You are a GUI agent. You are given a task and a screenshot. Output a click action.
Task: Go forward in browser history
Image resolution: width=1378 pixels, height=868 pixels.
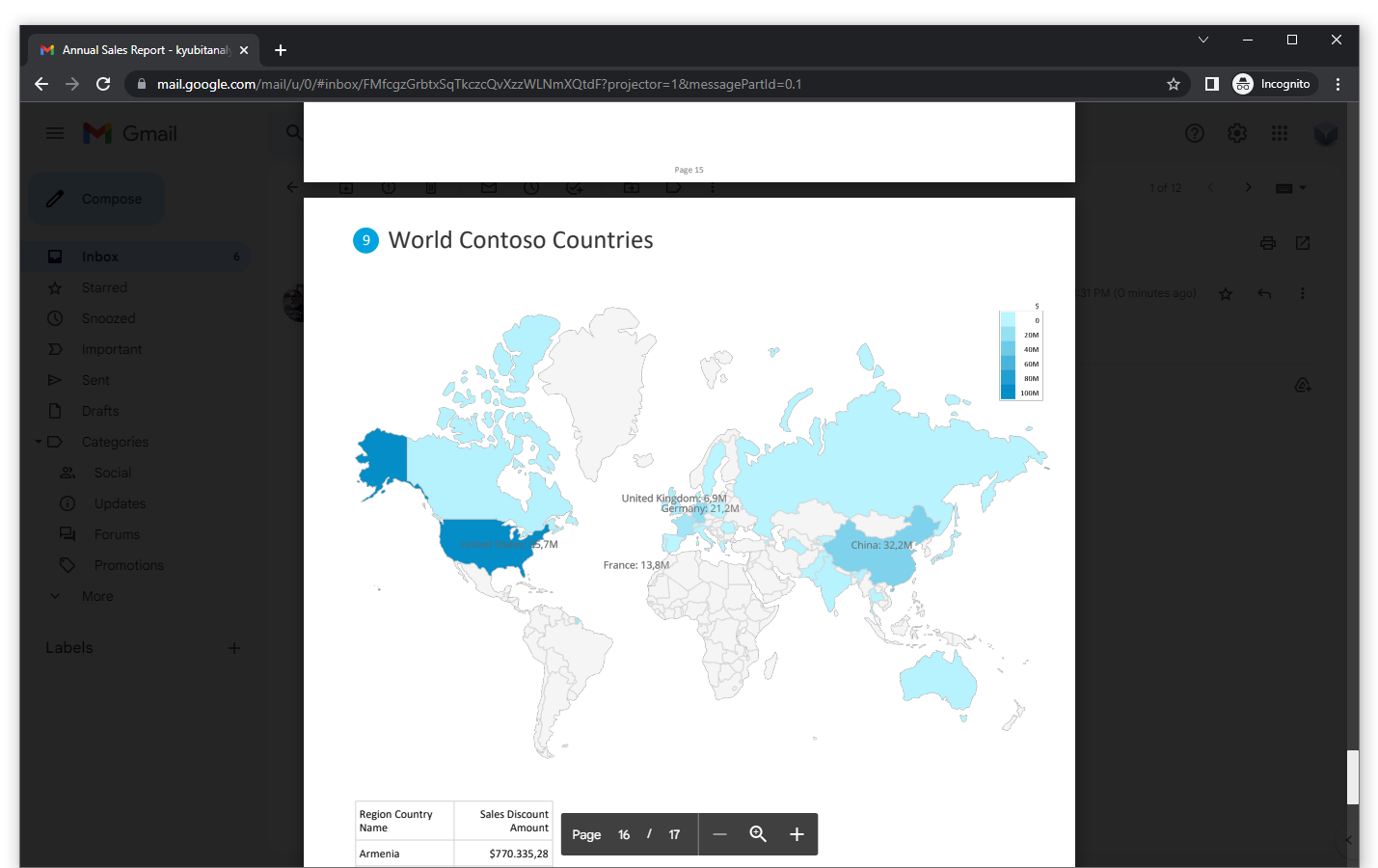pos(72,84)
